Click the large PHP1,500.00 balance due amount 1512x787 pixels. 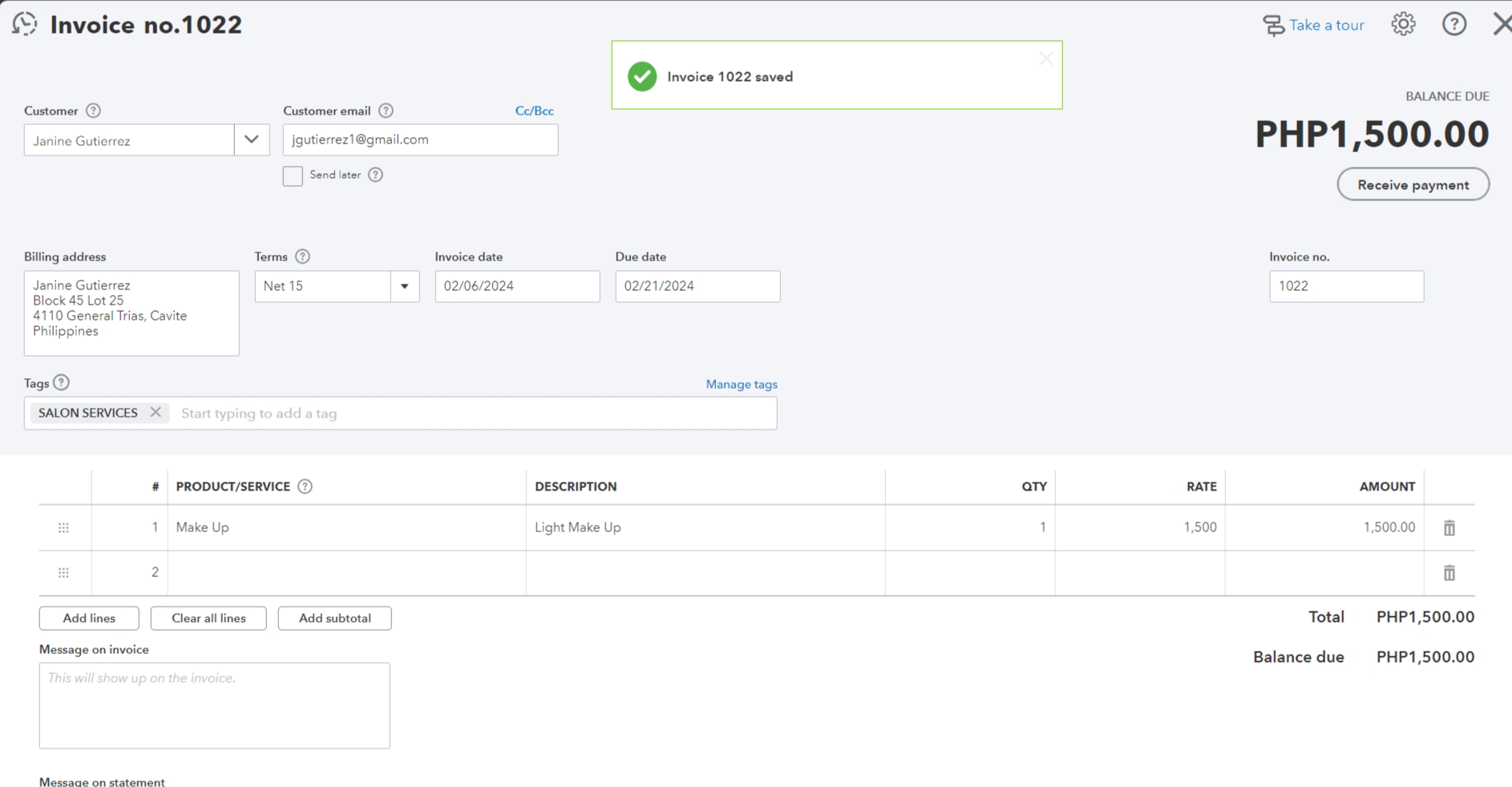[1372, 134]
